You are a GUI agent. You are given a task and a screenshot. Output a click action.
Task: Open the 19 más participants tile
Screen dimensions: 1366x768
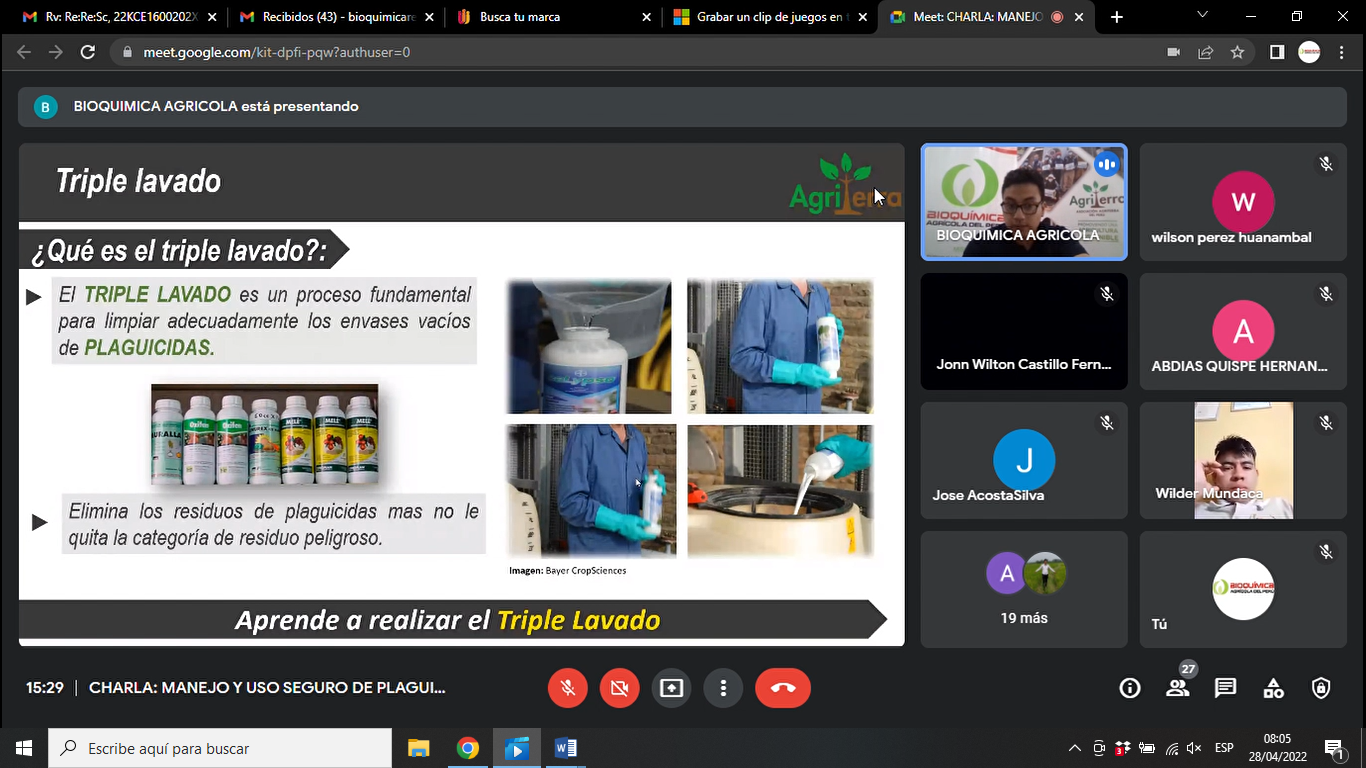click(1024, 589)
